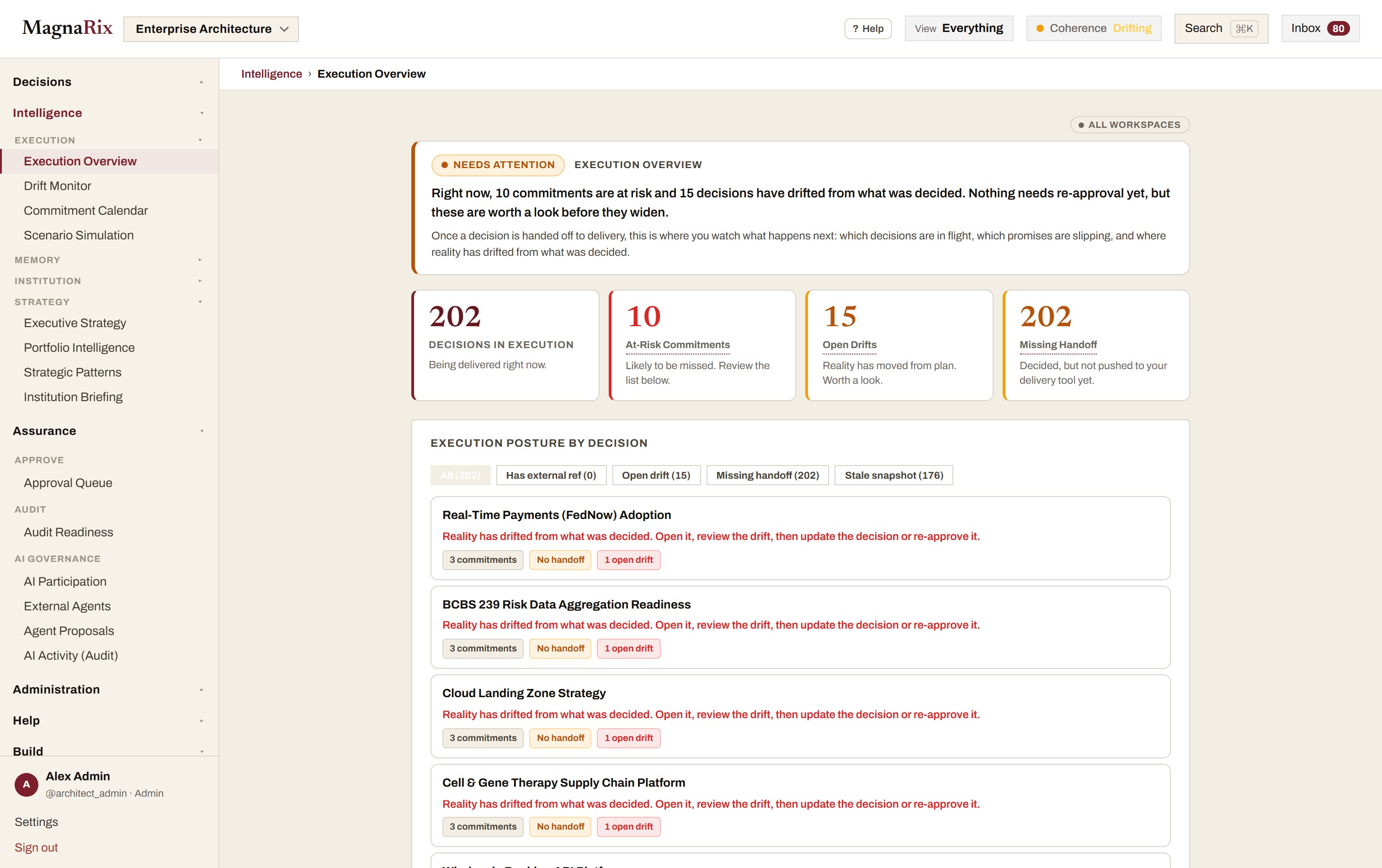Click the Inbox 80 count badge
Image resolution: width=1382 pixels, height=868 pixels.
1338,29
